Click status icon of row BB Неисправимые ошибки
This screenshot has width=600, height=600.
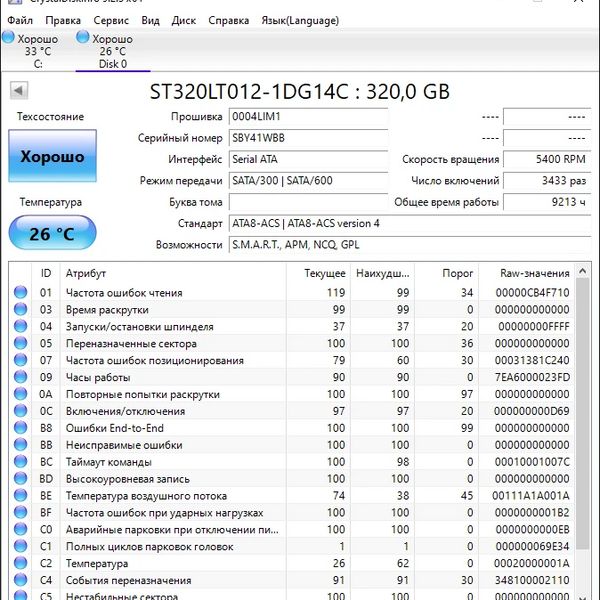point(21,445)
